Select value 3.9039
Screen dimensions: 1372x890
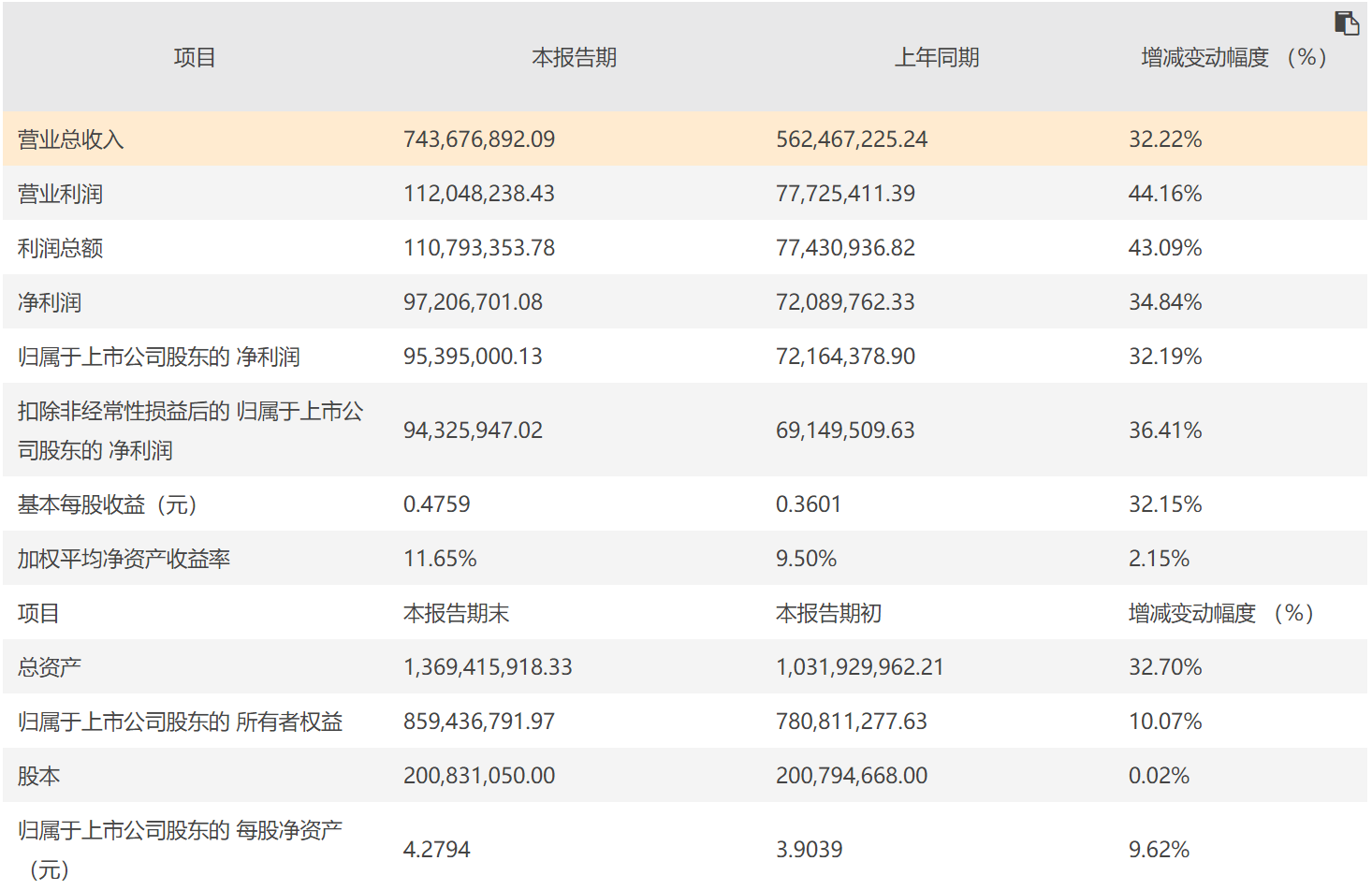810,850
